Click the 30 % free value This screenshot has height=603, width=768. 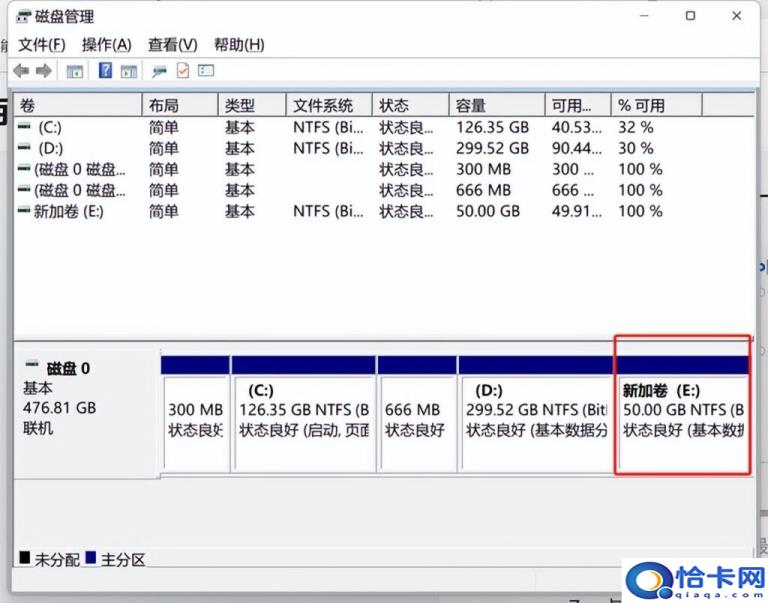point(635,148)
